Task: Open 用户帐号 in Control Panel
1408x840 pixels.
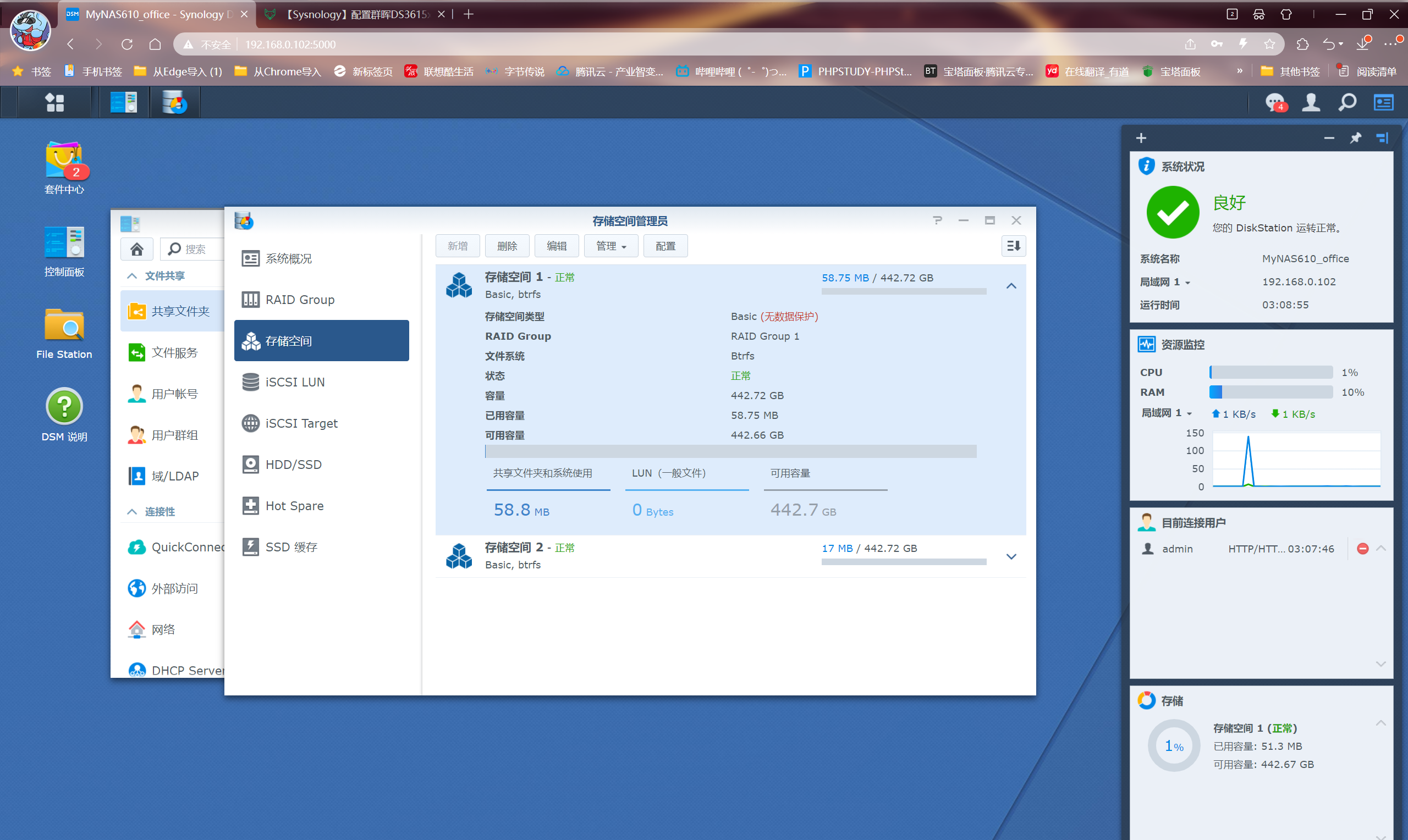Action: click(173, 394)
